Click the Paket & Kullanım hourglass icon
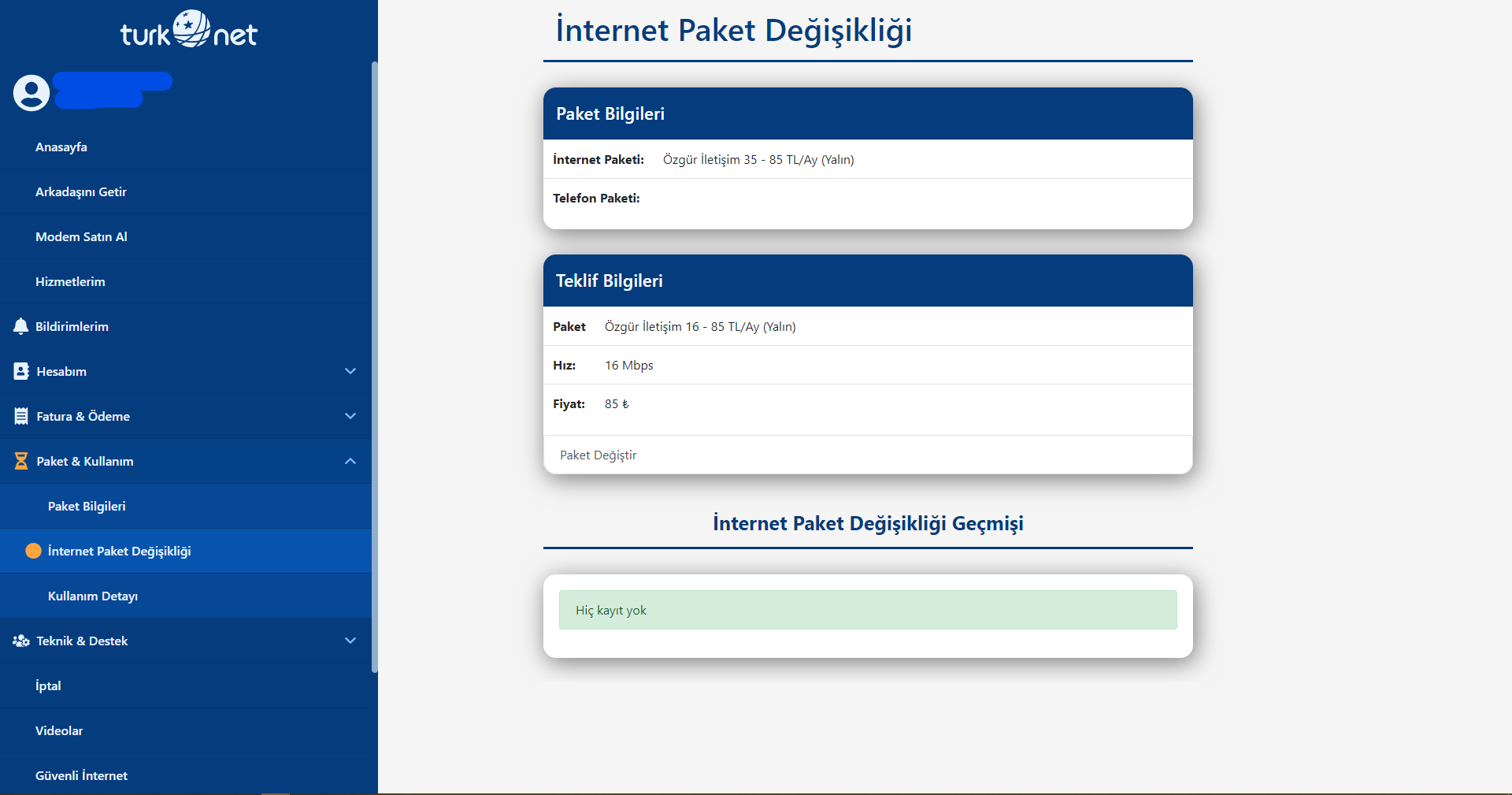Image resolution: width=1512 pixels, height=795 pixels. 21,461
